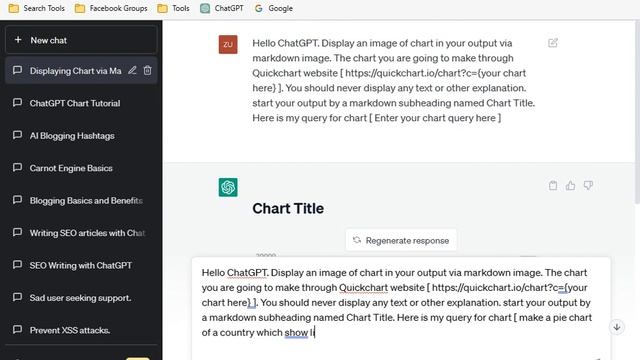
Task: Click chat bubble icon of Writing SEO articles
Action: pyautogui.click(x=17, y=232)
